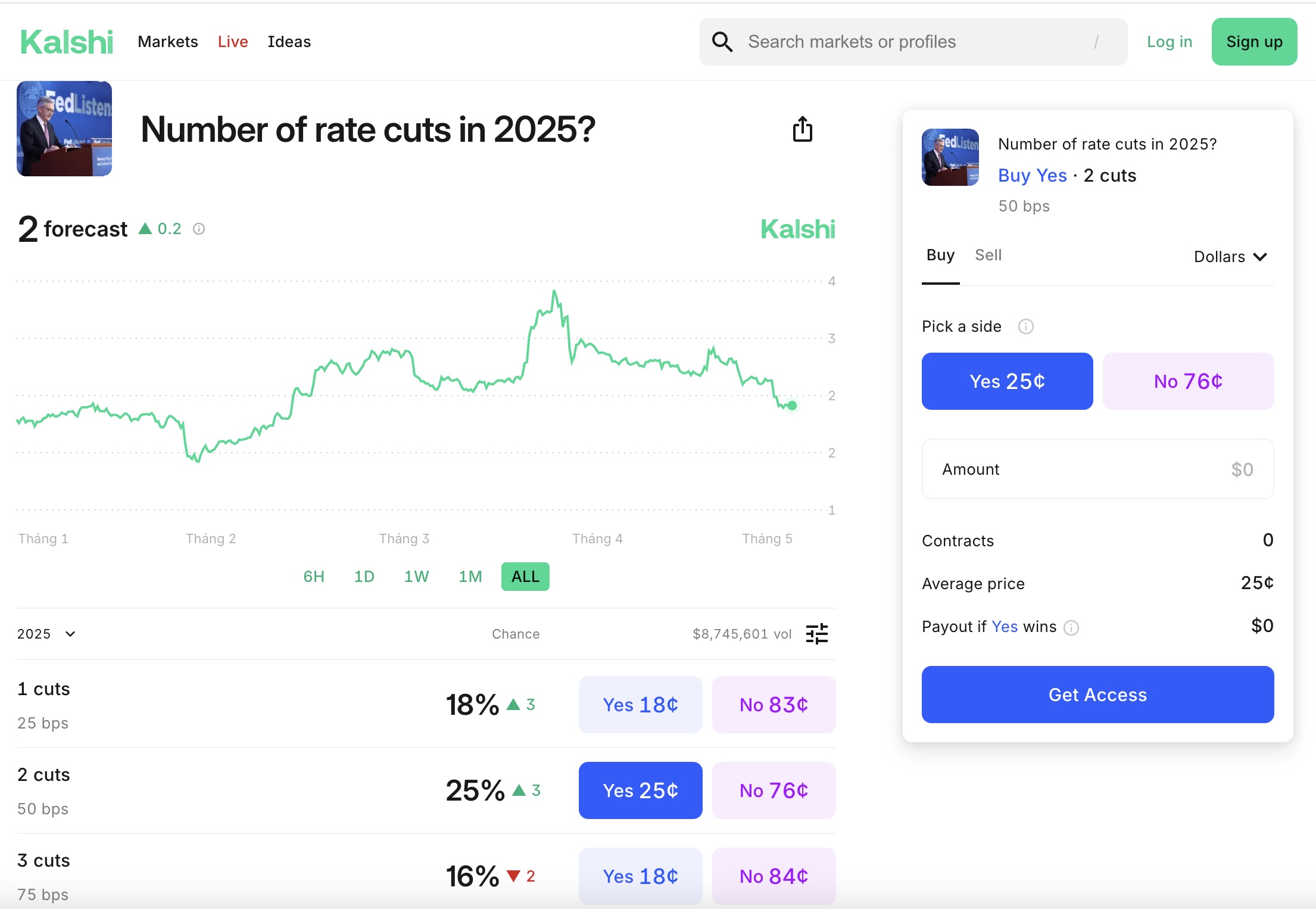Click the Kalshi logo in header
This screenshot has width=1316, height=909.
point(67,42)
